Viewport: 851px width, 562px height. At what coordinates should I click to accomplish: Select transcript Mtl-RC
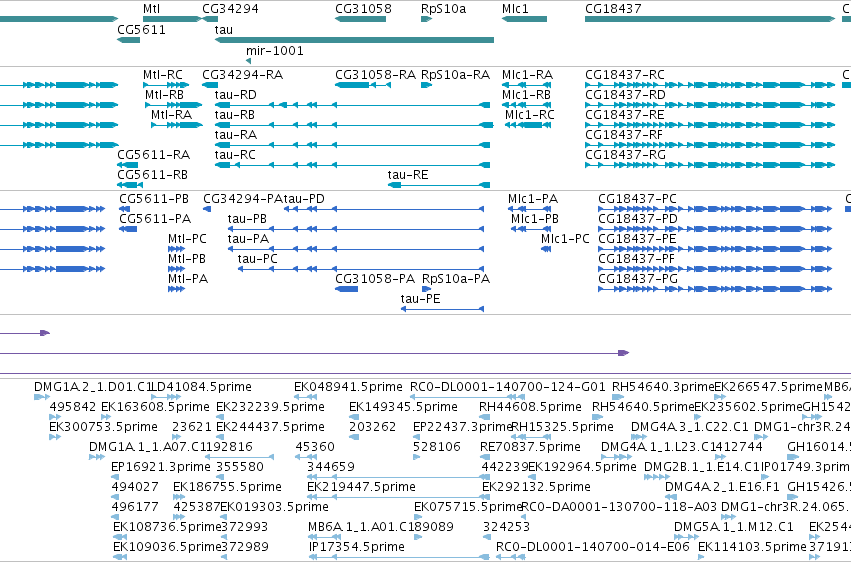[163, 74]
